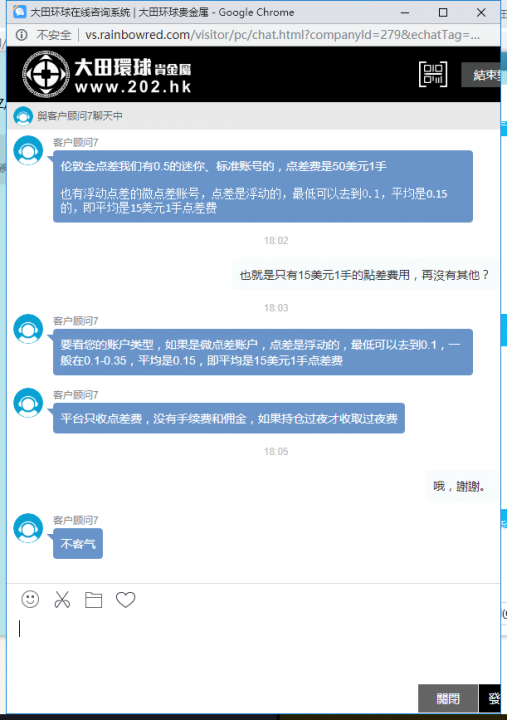The image size is (507, 720).
Task: Click the chat status headset avatar in header bar
Action: [23, 116]
